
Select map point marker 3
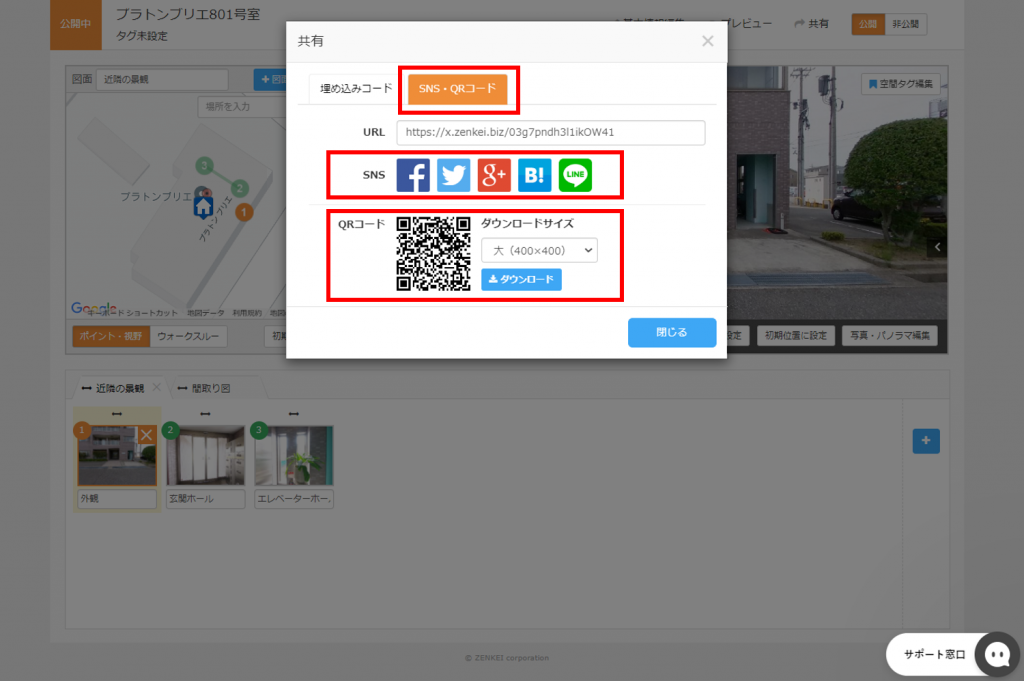[204, 166]
